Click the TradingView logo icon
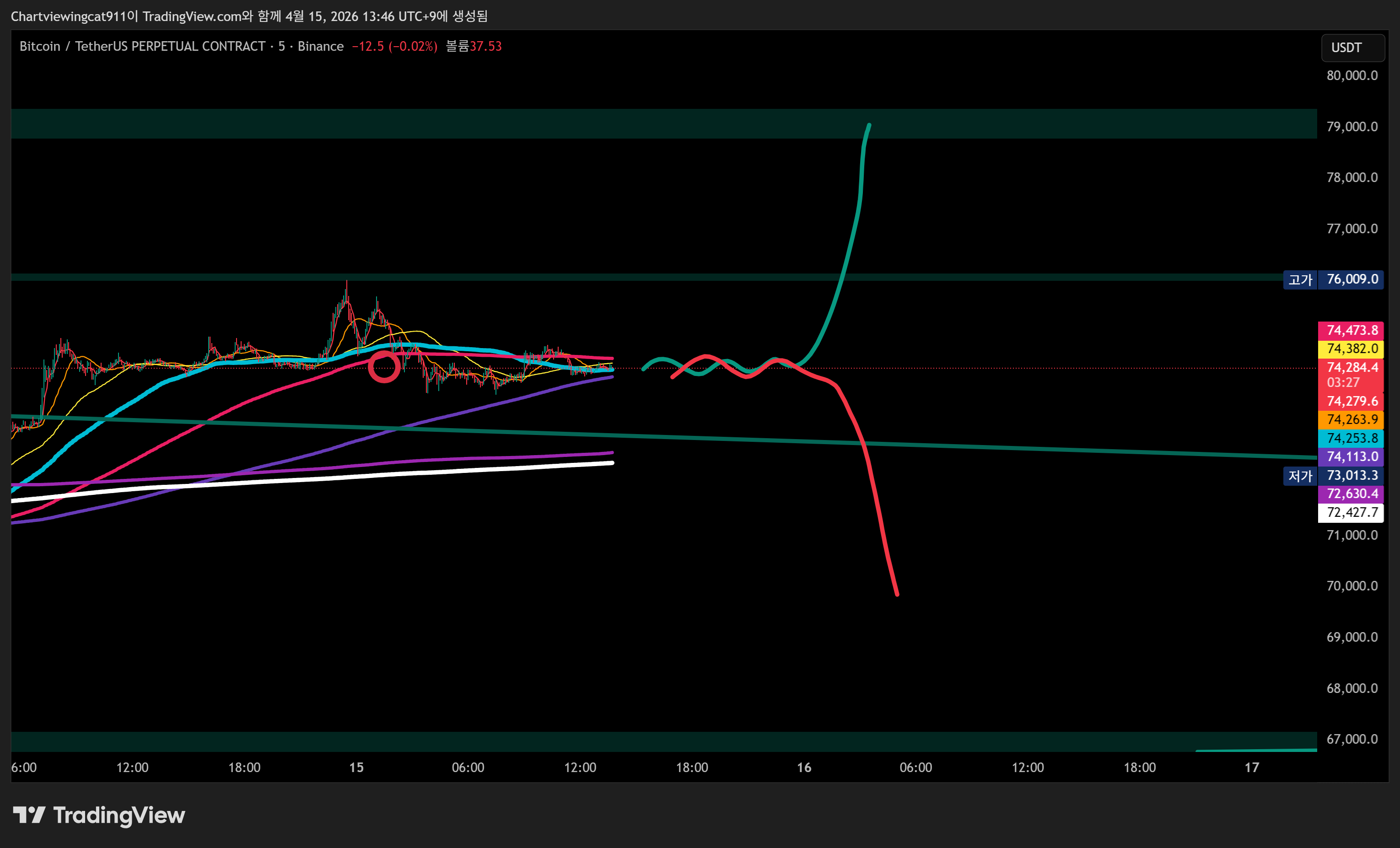The height and width of the screenshot is (848, 1400). tap(29, 815)
